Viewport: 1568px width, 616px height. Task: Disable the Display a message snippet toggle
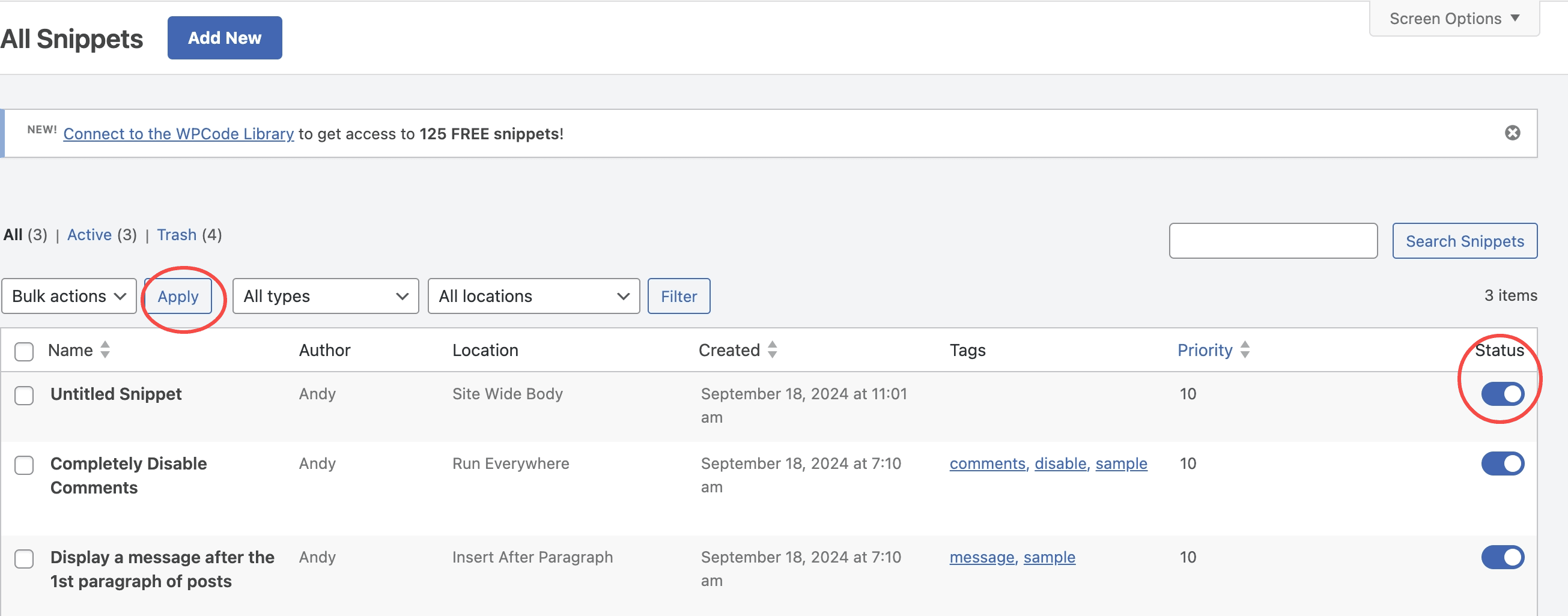click(x=1503, y=557)
